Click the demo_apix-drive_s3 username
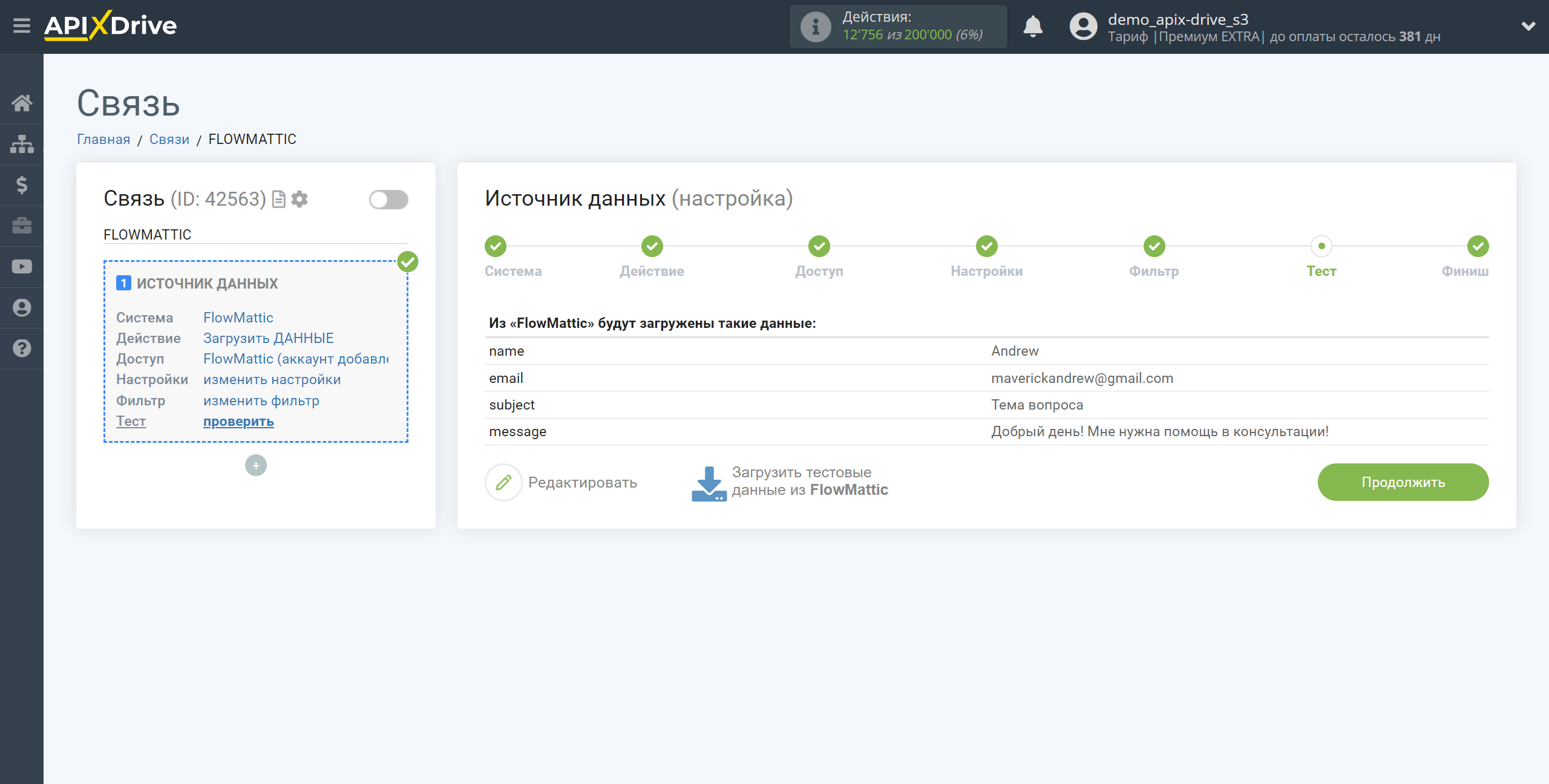The height and width of the screenshot is (784, 1549). 1178,19
